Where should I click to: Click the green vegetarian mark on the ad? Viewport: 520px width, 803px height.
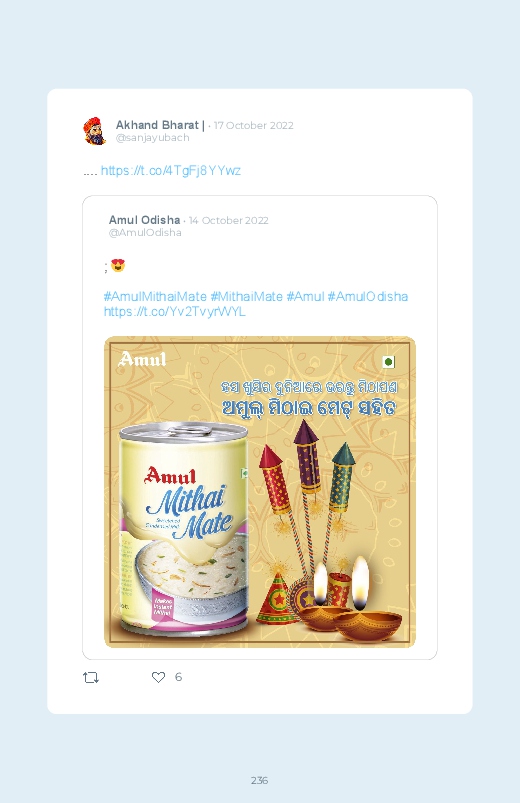[x=388, y=362]
